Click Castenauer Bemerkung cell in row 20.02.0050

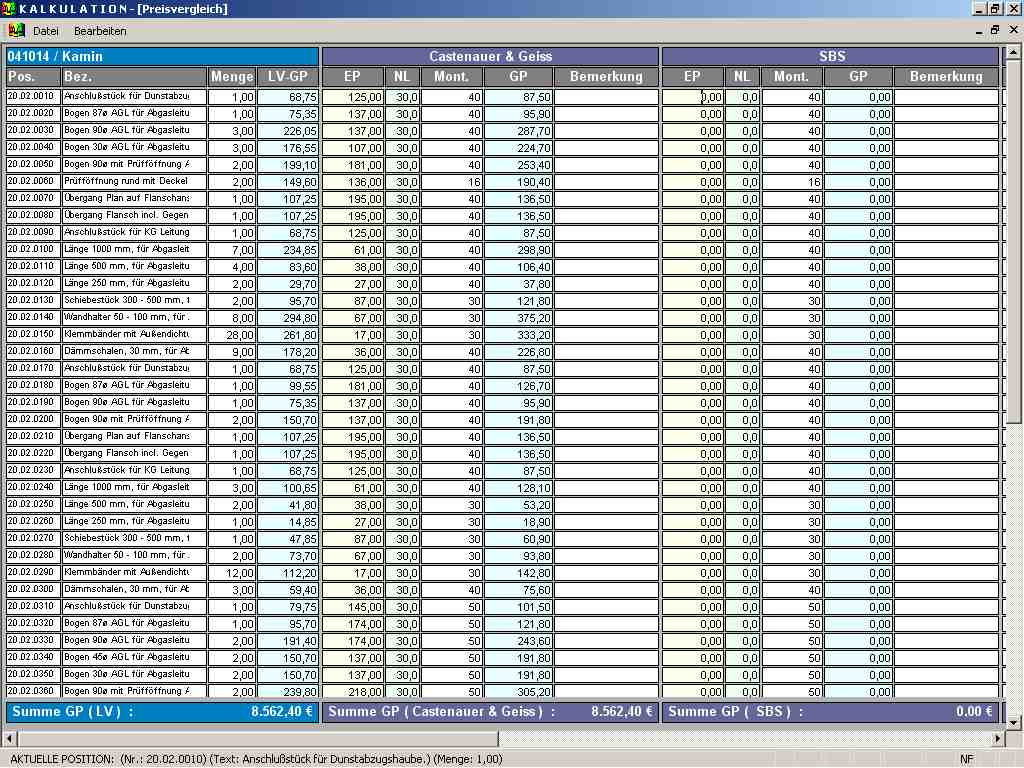[606, 165]
